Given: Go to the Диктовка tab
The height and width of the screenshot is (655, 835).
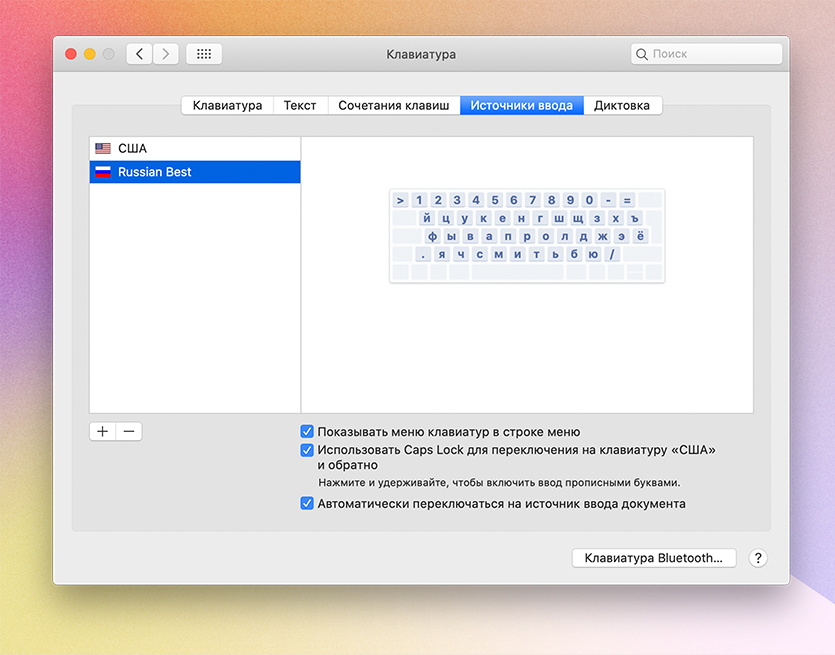Looking at the screenshot, I should tap(621, 105).
